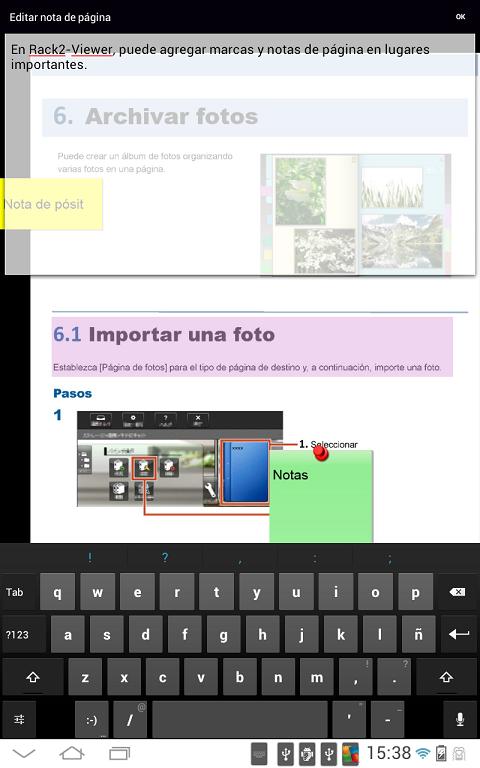
Task: Tap the y key
Action: (x=256, y=592)
